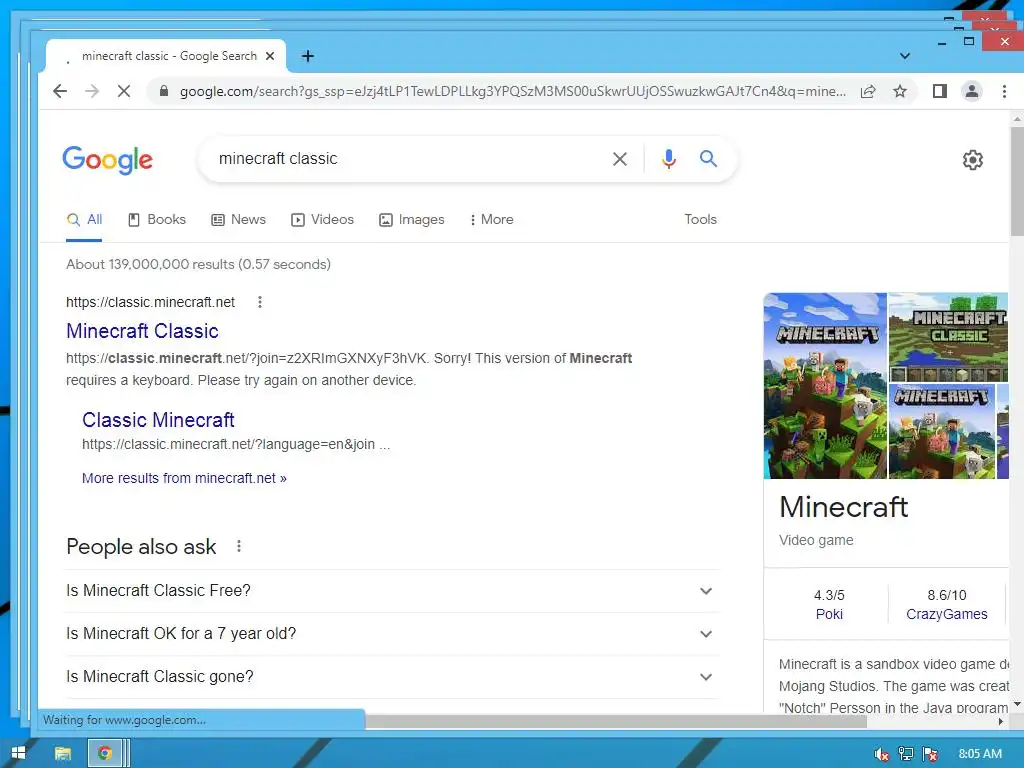Switch to the Videos tab
This screenshot has height=768, width=1024.
pyautogui.click(x=323, y=219)
